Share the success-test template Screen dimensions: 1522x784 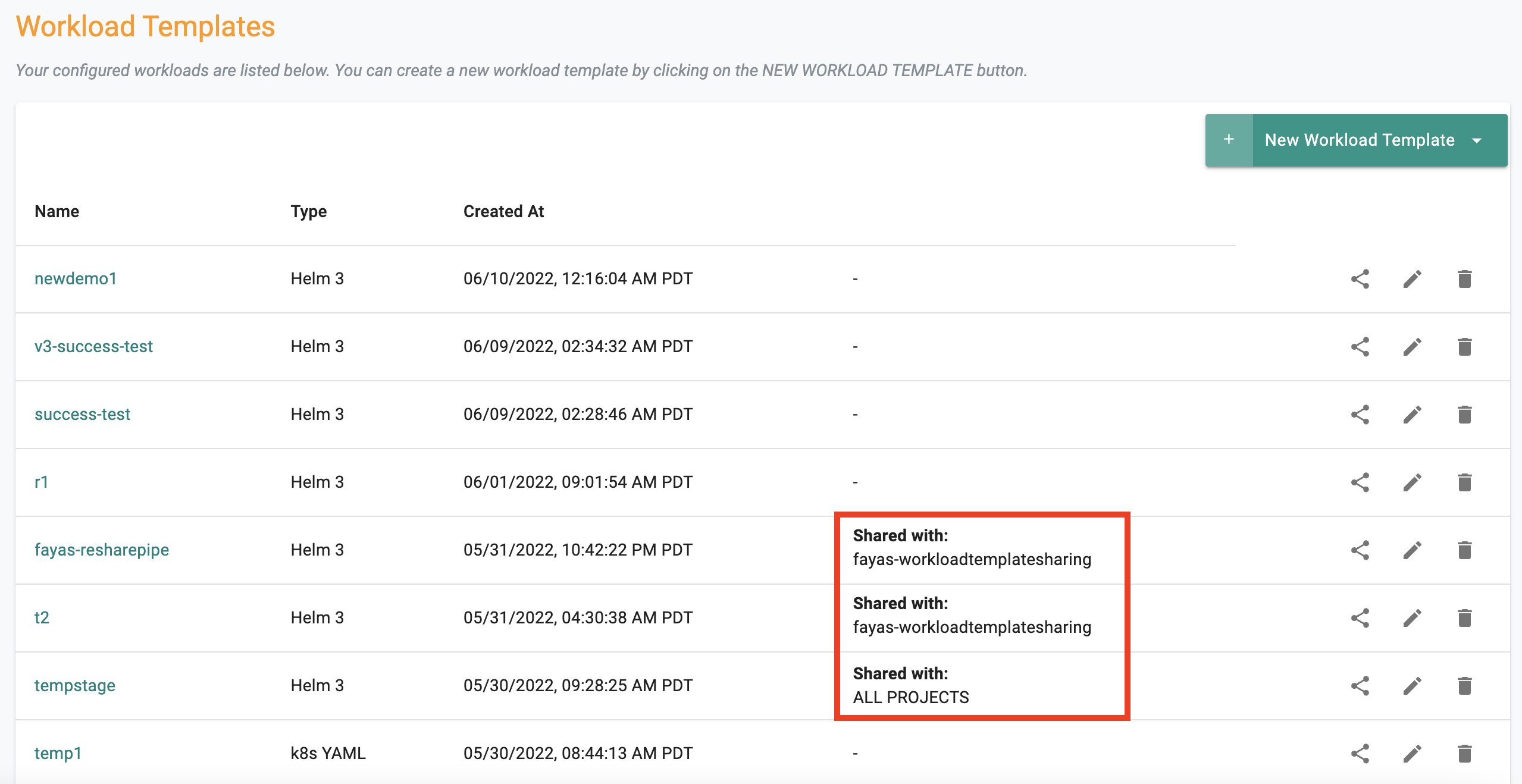[x=1360, y=415]
